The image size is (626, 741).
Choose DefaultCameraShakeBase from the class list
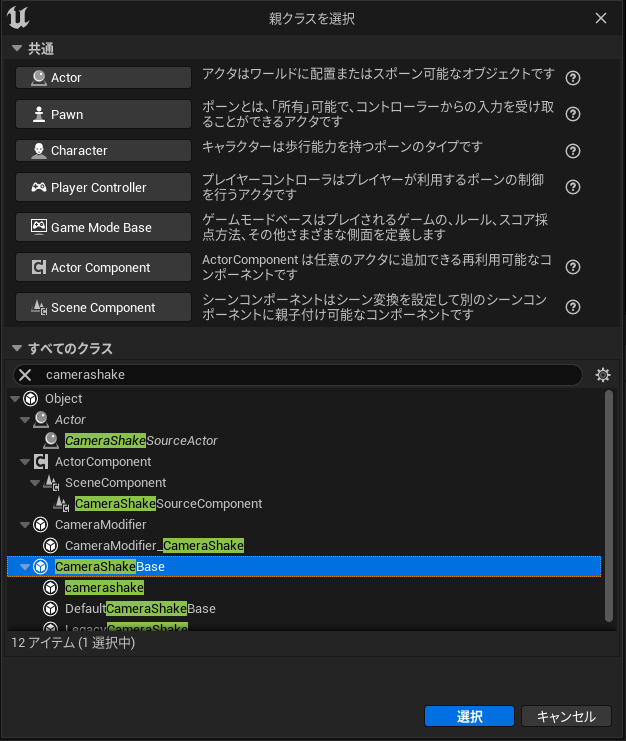coord(140,609)
